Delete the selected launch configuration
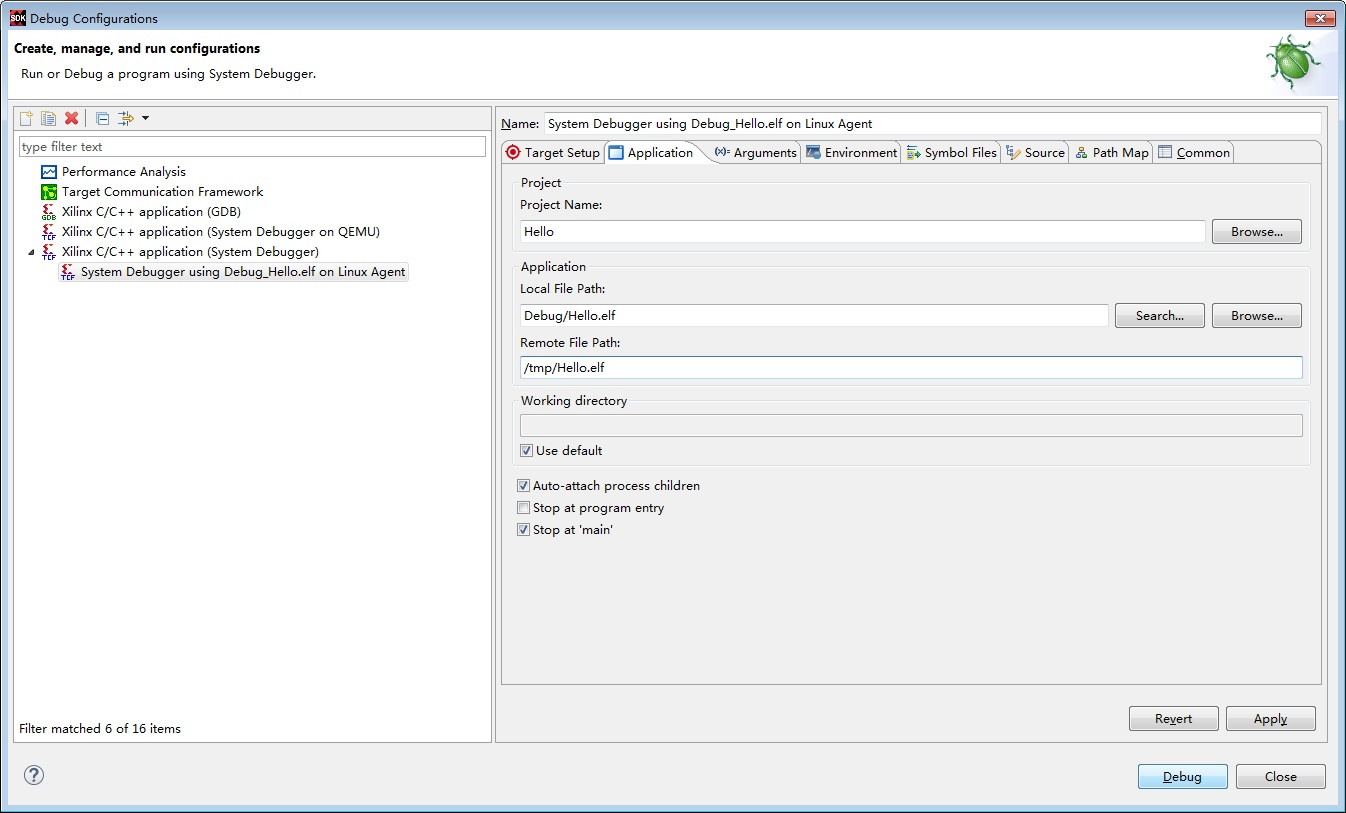 point(72,119)
